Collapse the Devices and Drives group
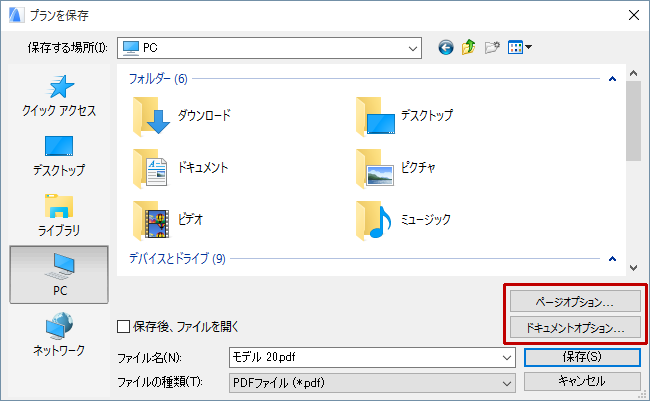This screenshot has width=650, height=401. point(612,259)
